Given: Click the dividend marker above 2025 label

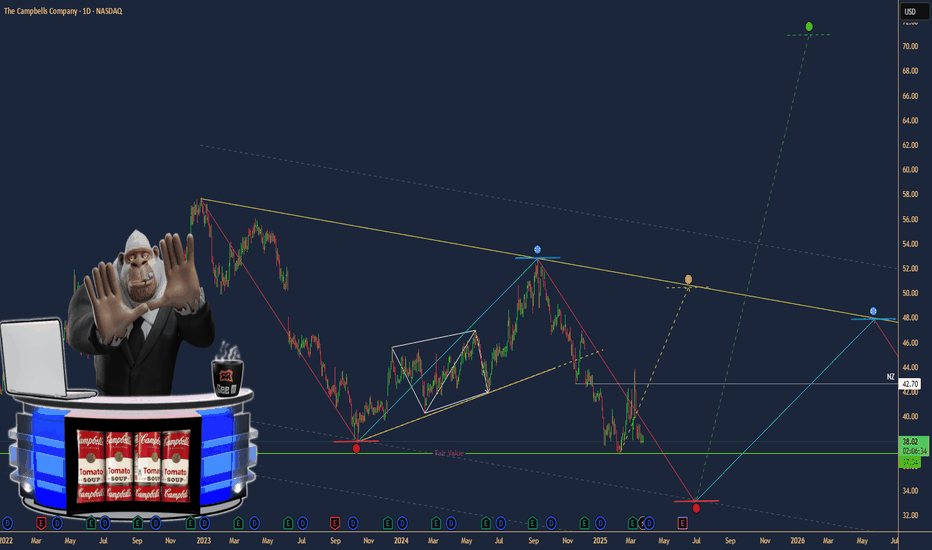Looking at the screenshot, I should [x=600, y=523].
